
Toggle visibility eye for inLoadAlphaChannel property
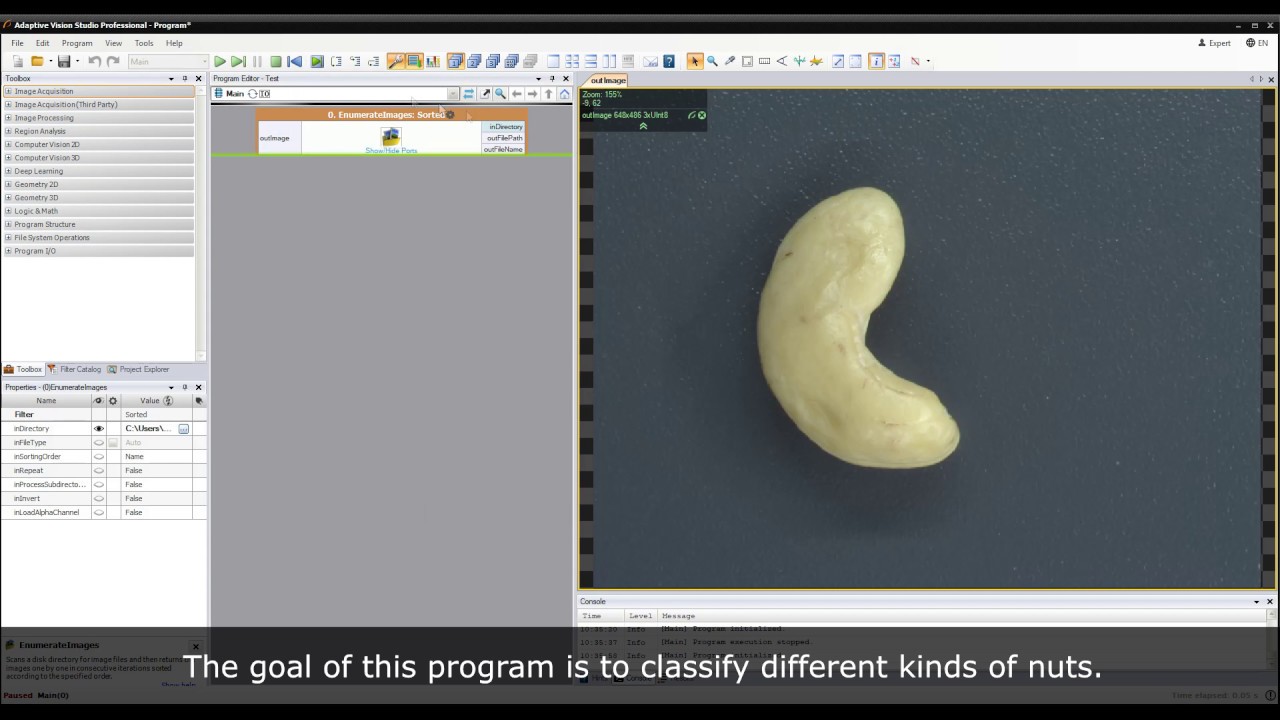click(x=98, y=512)
